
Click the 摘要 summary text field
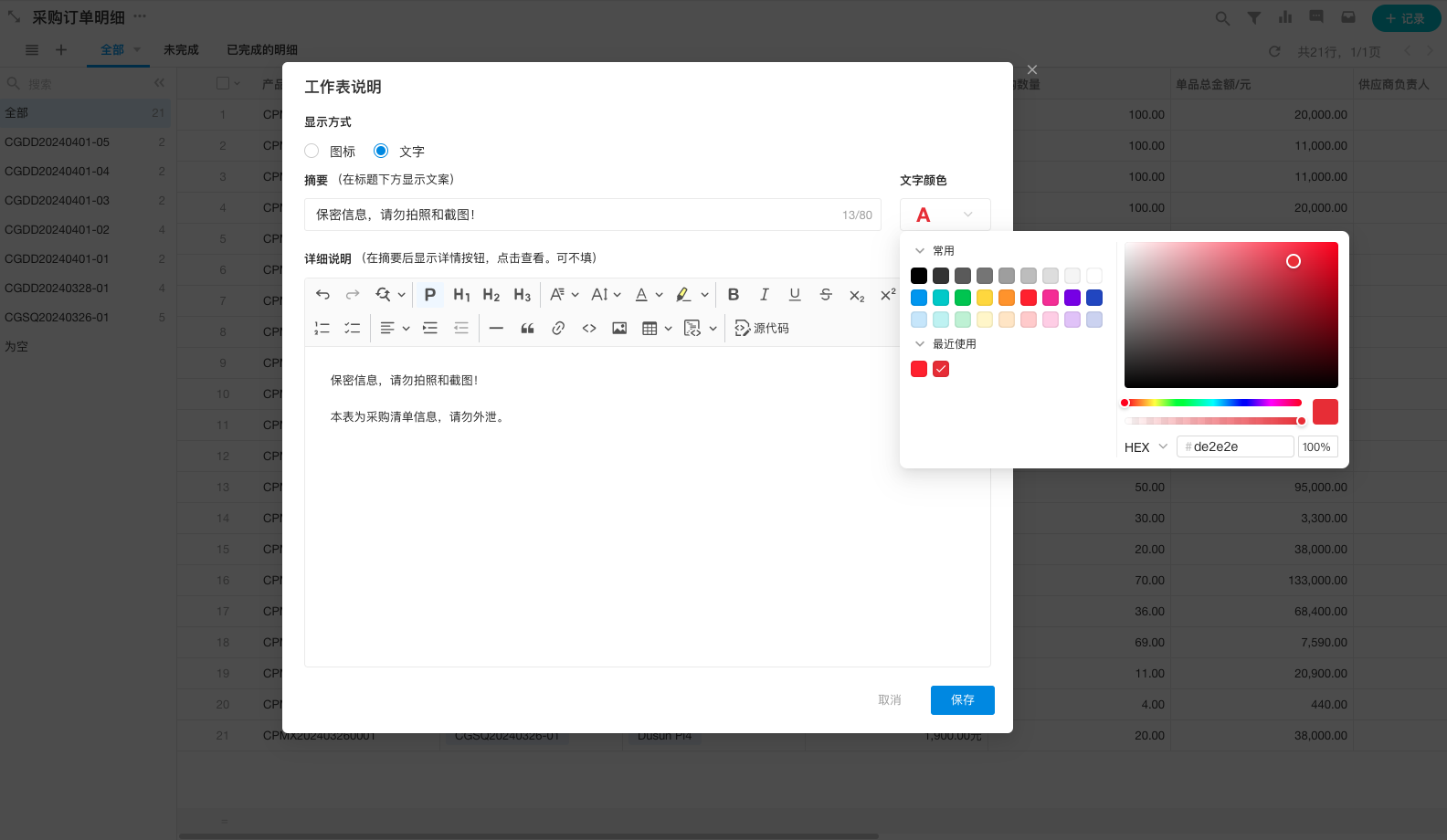point(593,215)
